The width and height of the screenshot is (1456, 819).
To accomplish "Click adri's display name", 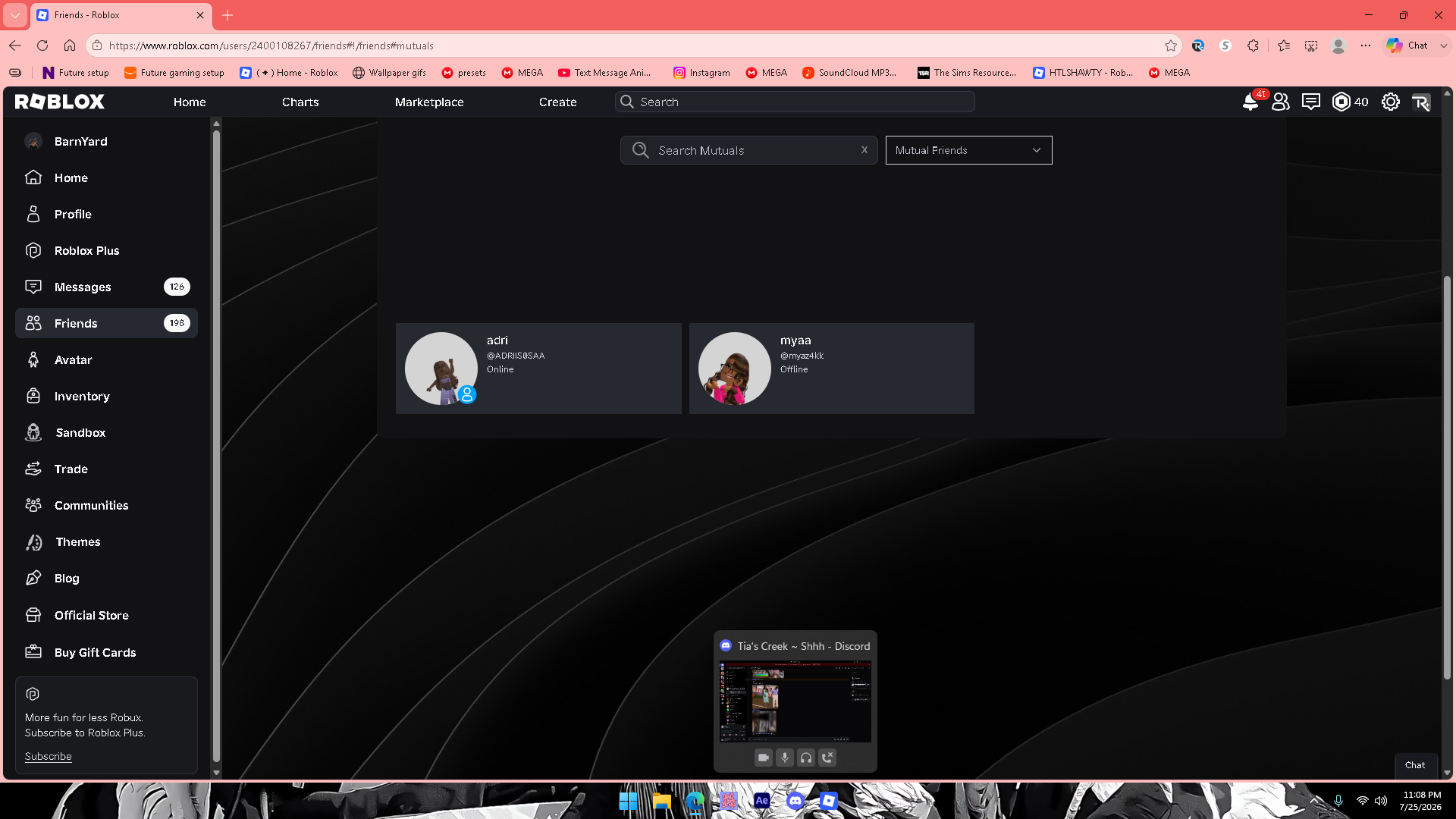I will (x=497, y=340).
